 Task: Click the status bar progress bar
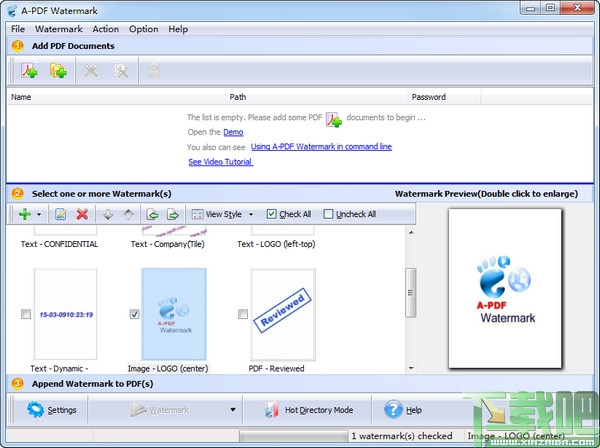[x=293, y=436]
